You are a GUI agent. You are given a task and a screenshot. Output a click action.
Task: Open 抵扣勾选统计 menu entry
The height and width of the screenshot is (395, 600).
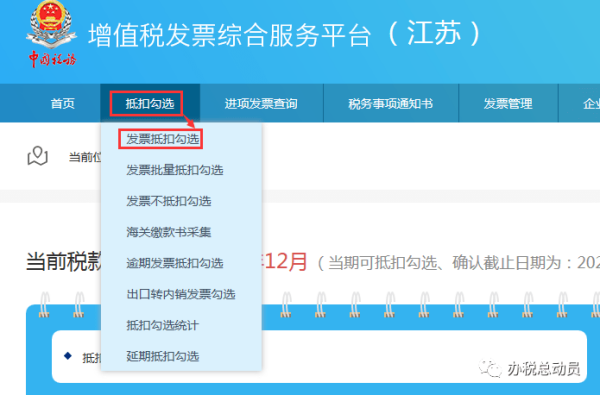(163, 325)
